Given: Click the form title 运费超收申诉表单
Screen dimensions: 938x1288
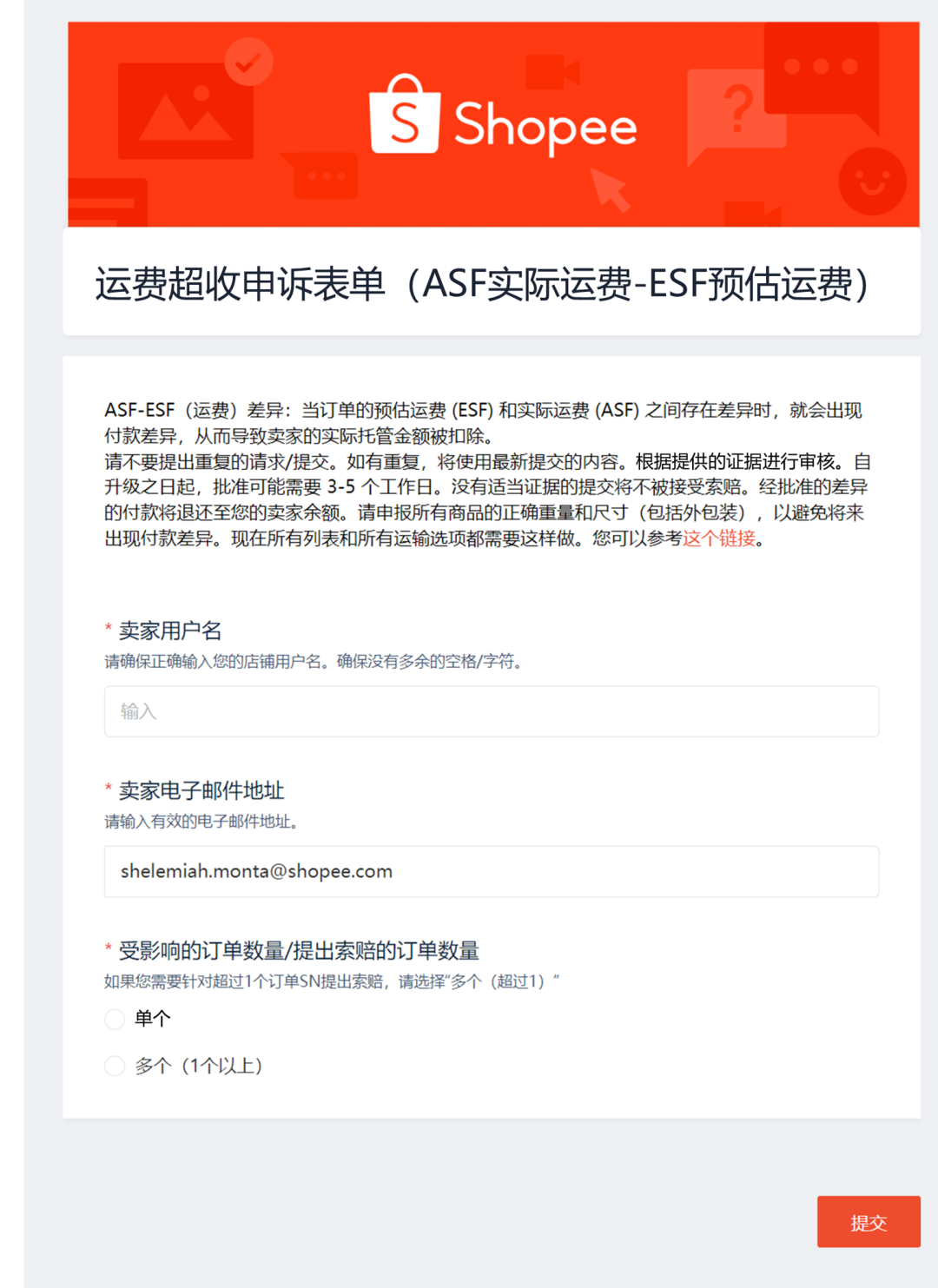Looking at the screenshot, I should tap(241, 284).
